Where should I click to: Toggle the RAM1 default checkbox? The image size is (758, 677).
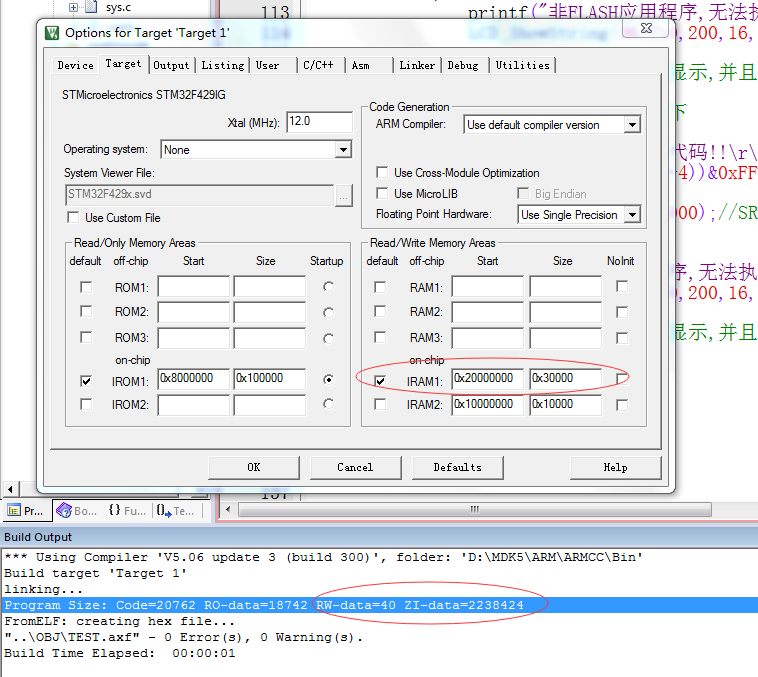click(380, 287)
